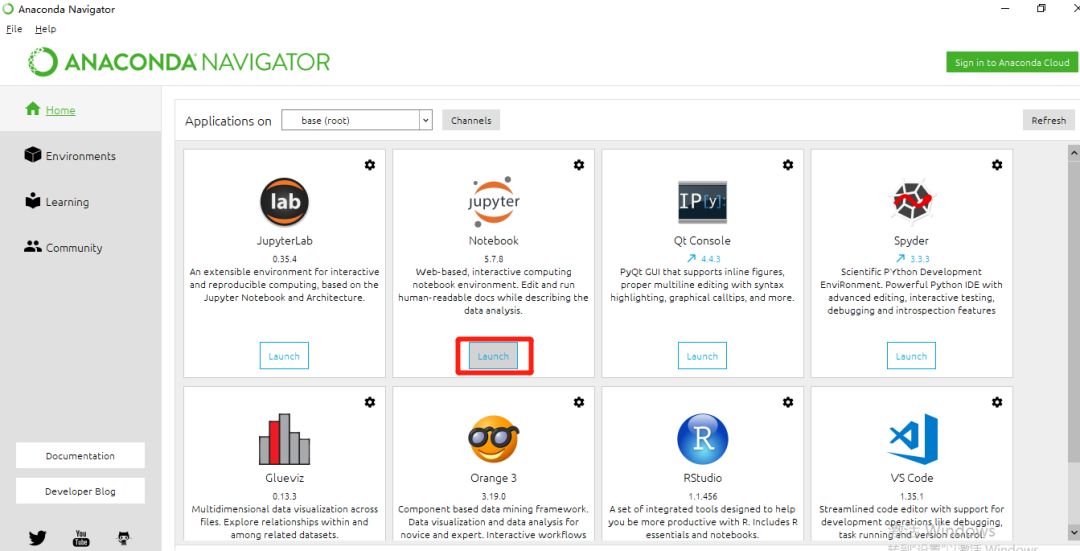The height and width of the screenshot is (551, 1080).
Task: Click the Orange 3 smiley icon
Action: tap(493, 439)
